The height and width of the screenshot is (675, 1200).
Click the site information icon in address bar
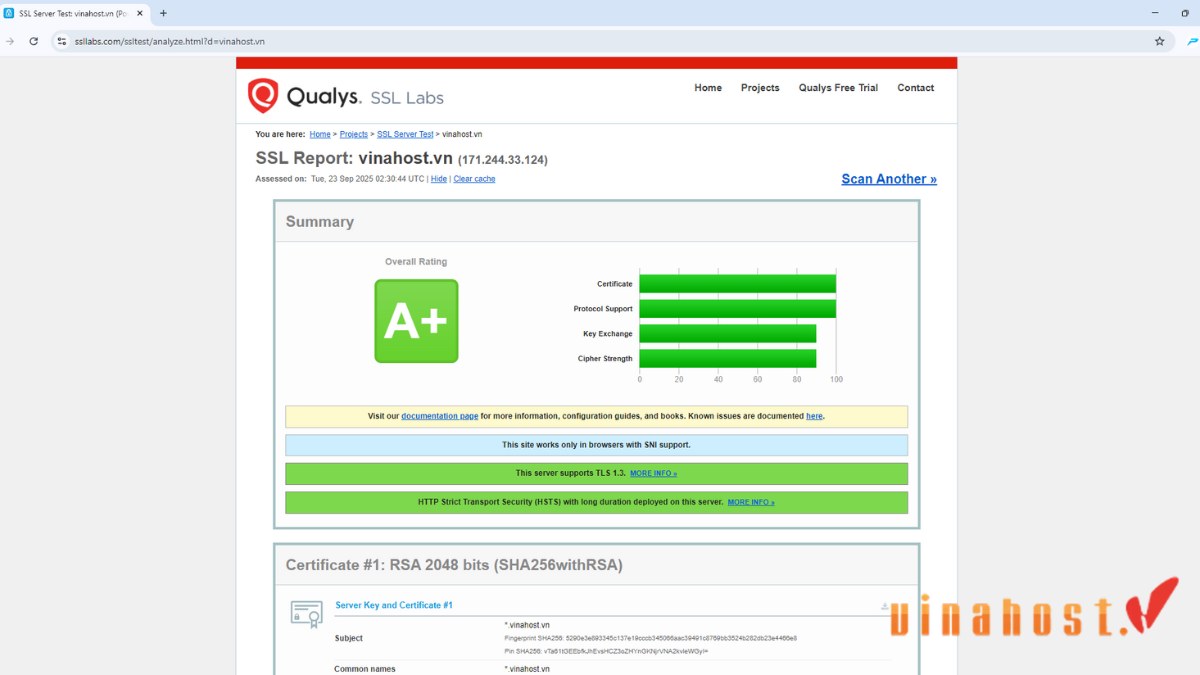[61, 41]
